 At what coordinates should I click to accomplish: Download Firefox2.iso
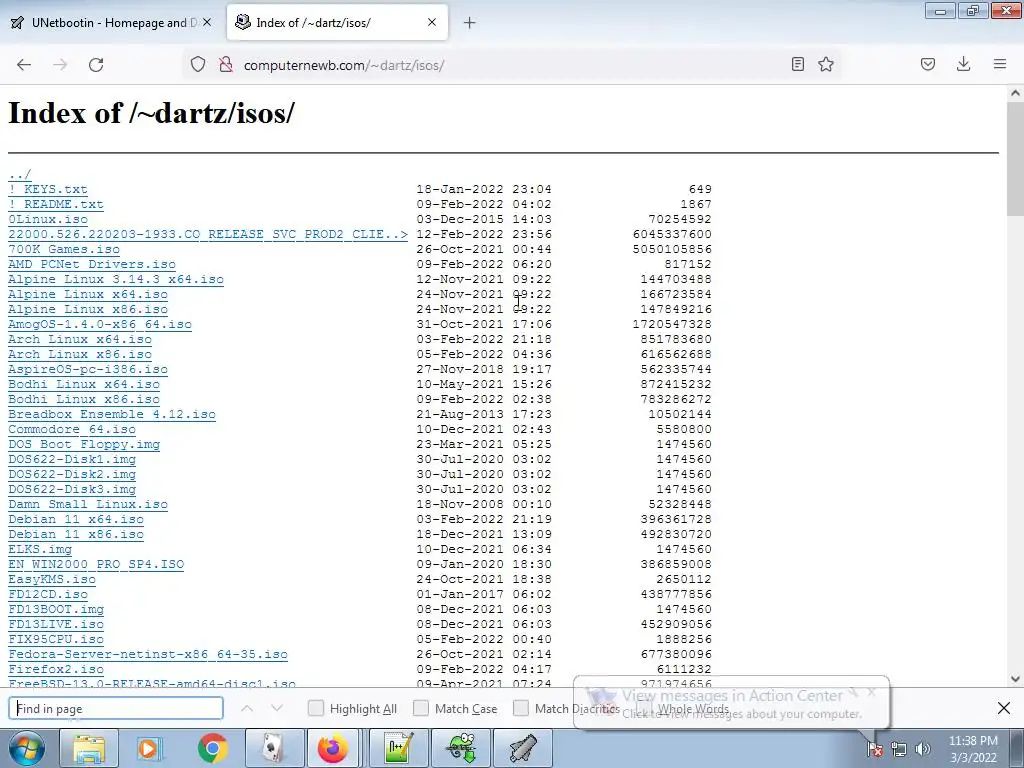coord(56,670)
